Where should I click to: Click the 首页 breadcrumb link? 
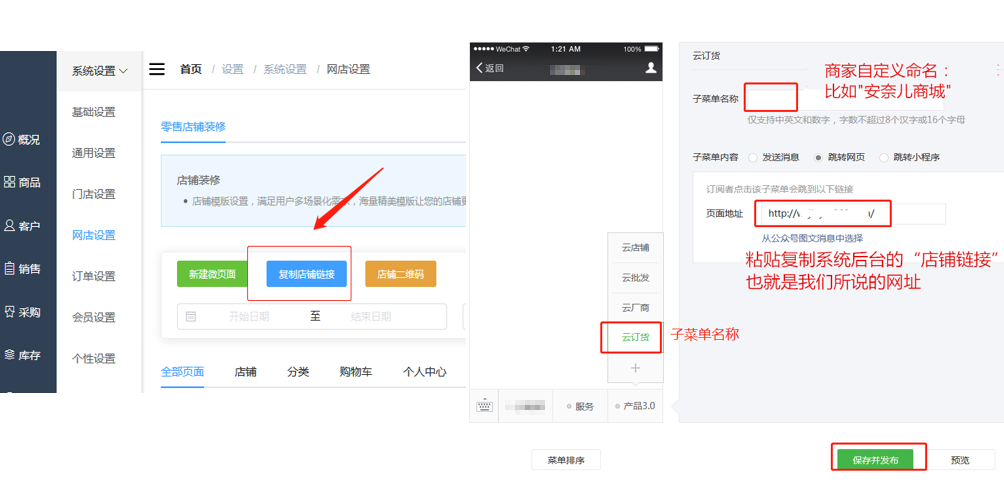191,69
